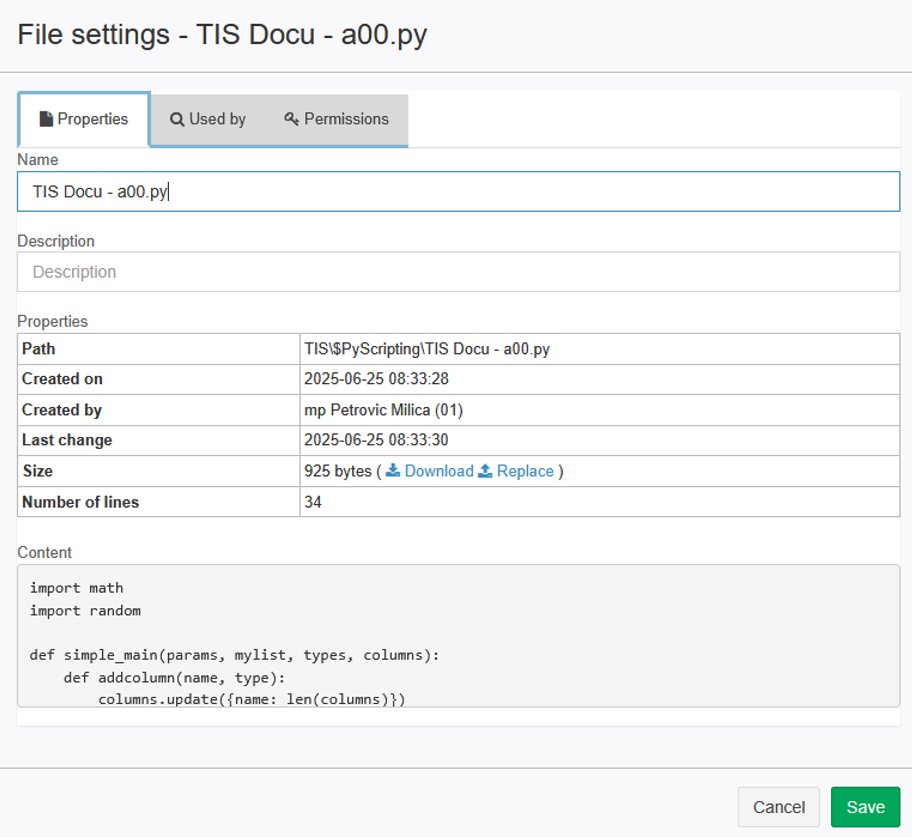
Task: Select the Properties tab
Action: pos(84,119)
